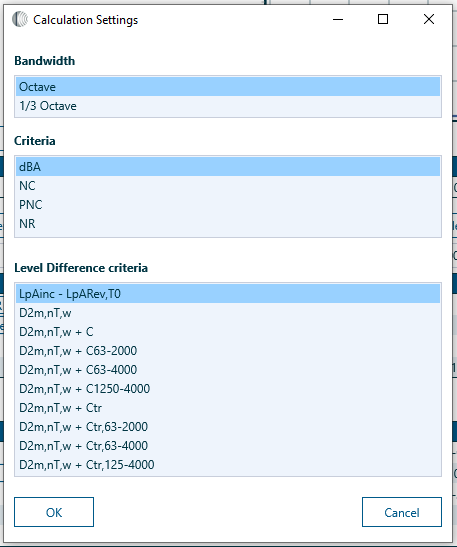Select D2m,nT,w + C63-2000 criterion
The height and width of the screenshot is (547, 457).
[228, 351]
